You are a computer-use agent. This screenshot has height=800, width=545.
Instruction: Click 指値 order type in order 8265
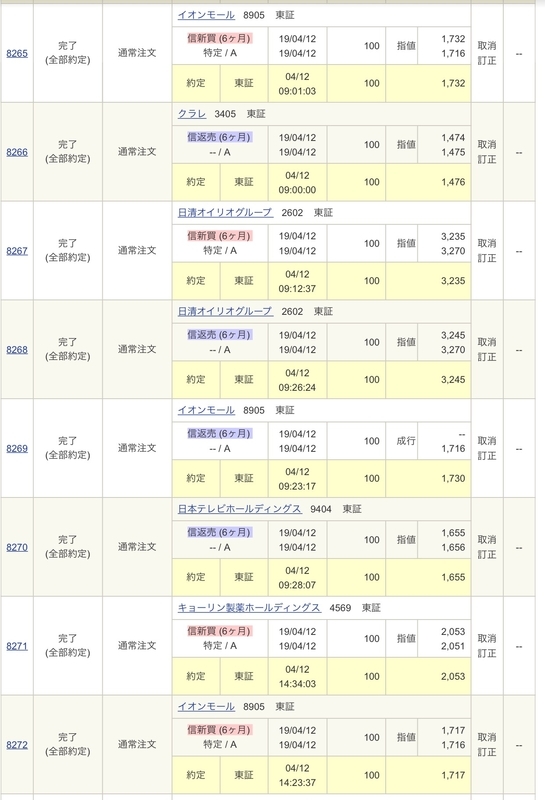click(x=406, y=46)
